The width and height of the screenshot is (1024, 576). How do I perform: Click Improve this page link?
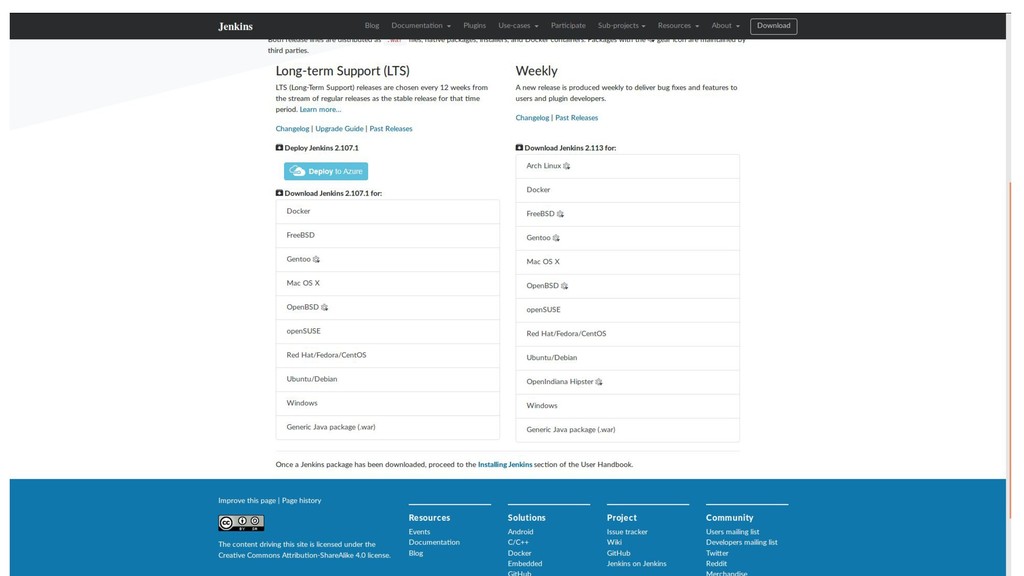(x=247, y=500)
